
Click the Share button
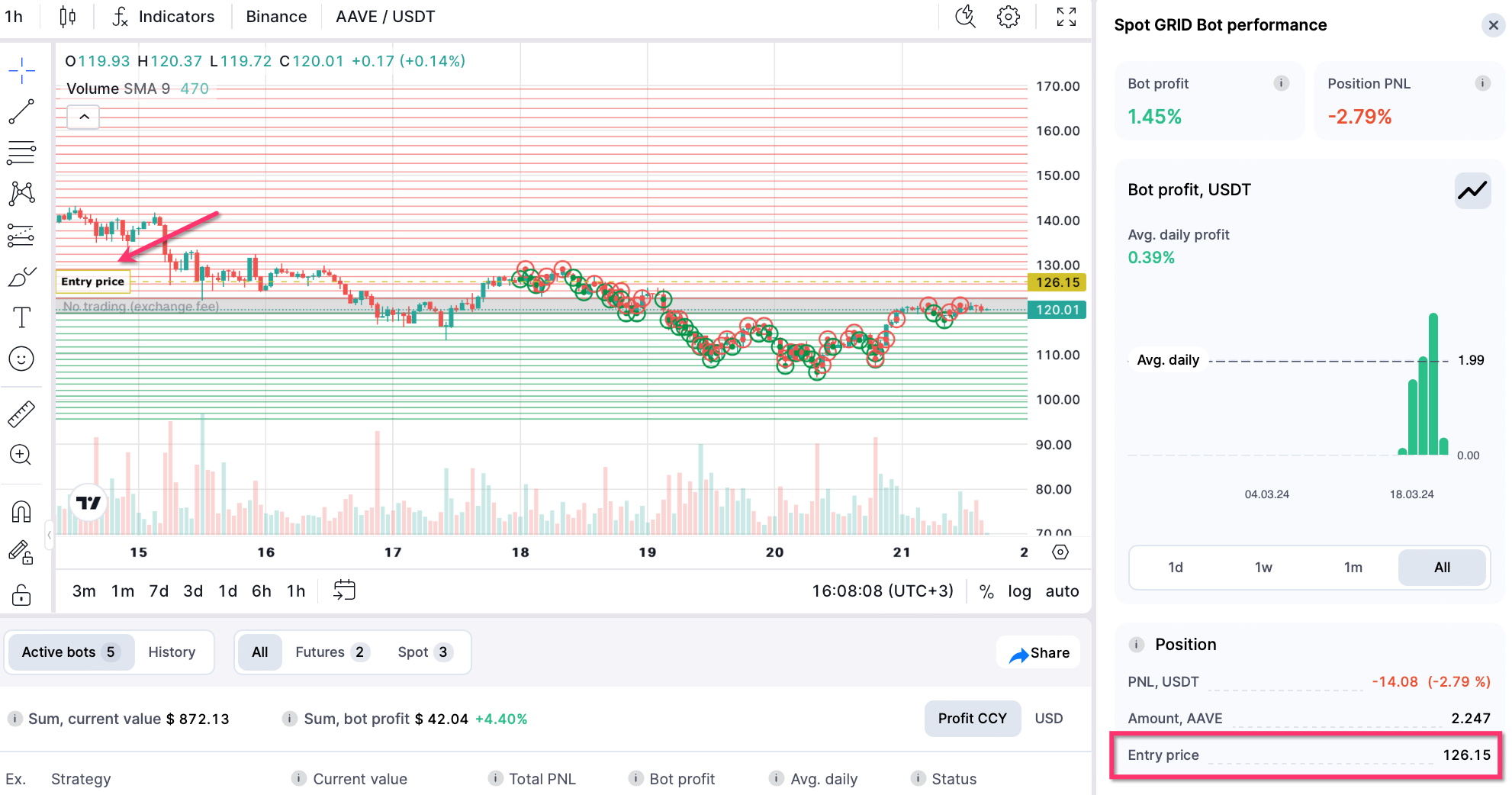[x=1039, y=653]
